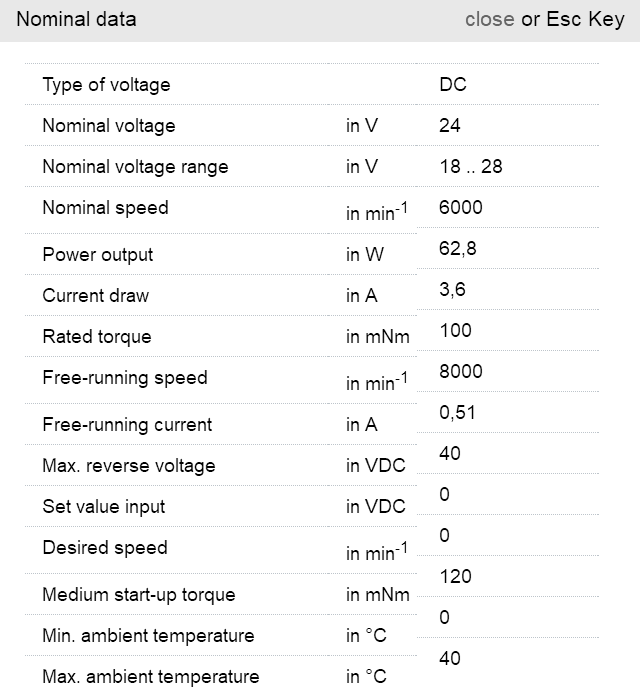Viewport: 640px width, 696px height.
Task: Select the Type of voltage label
Action: [x=106, y=85]
